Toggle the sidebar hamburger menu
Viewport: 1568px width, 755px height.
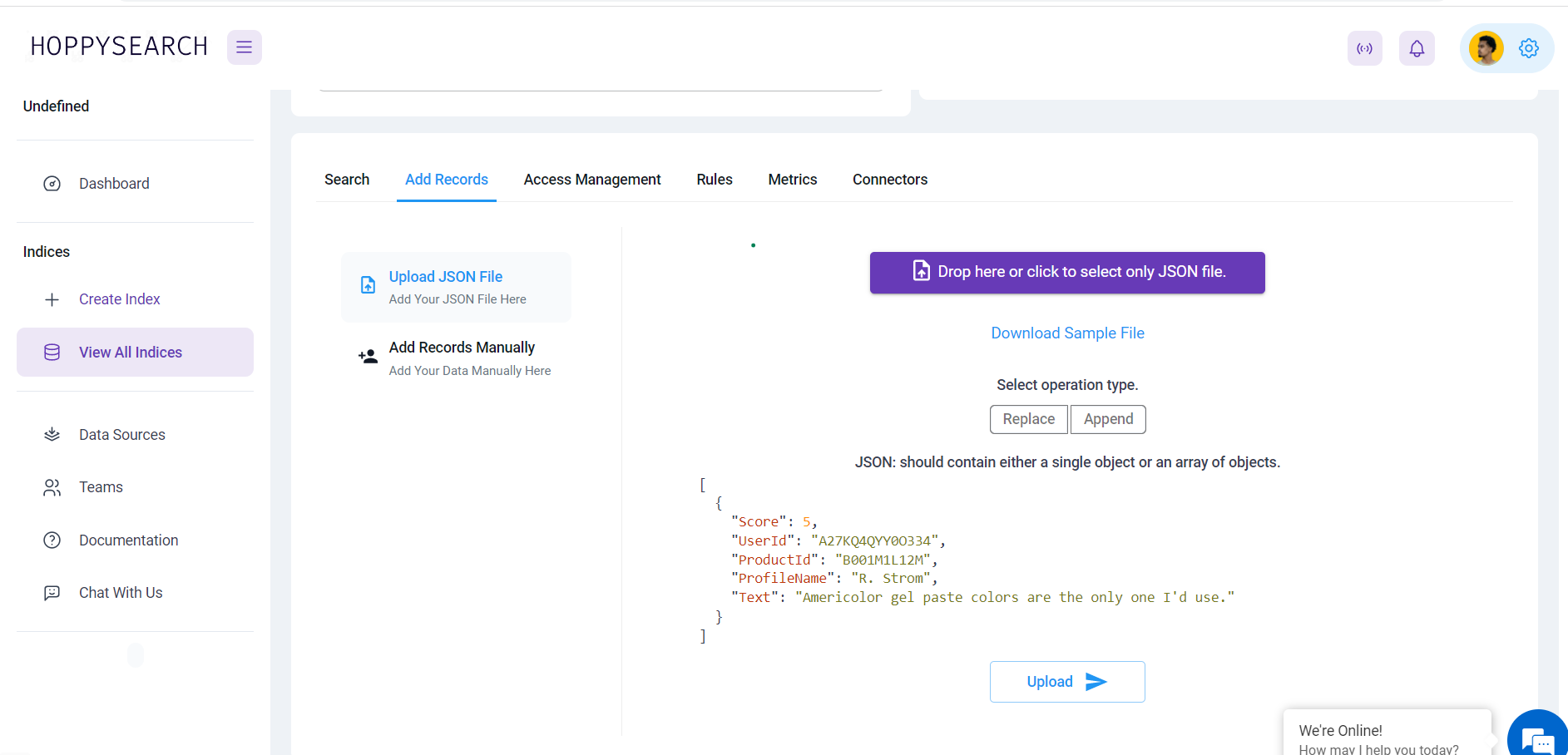tap(244, 47)
